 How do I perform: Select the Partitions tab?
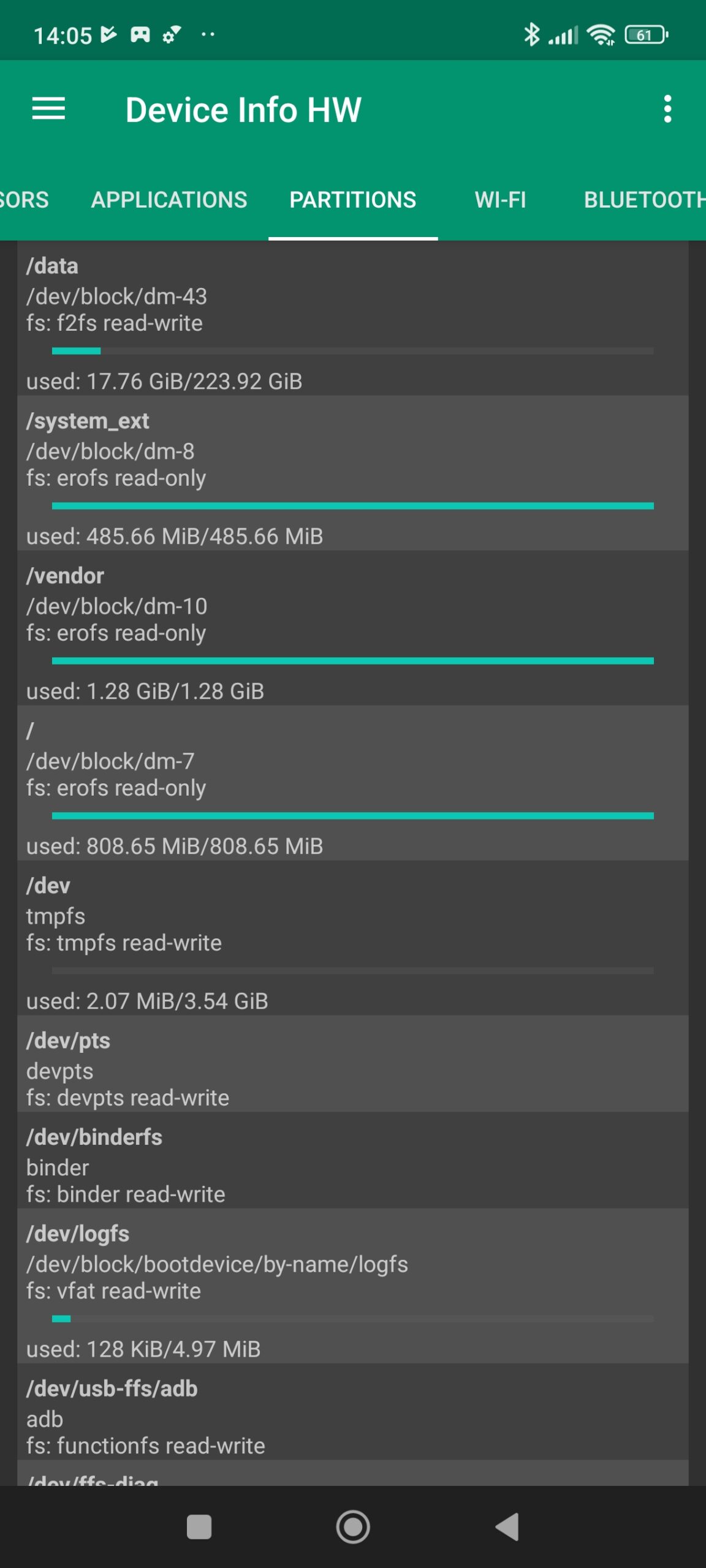click(353, 200)
